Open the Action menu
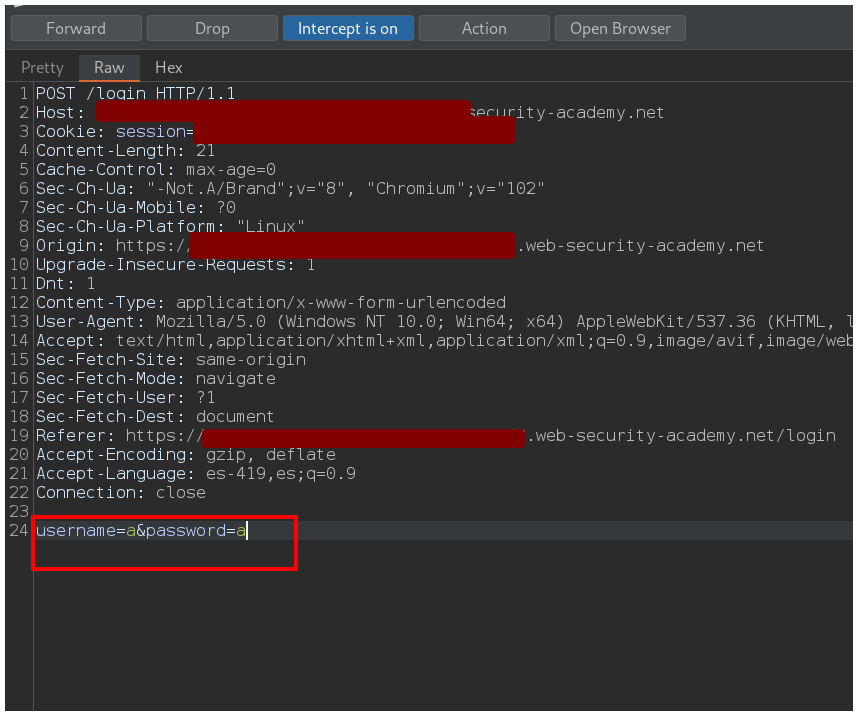Screen dimensions: 858x716 click(x=484, y=28)
